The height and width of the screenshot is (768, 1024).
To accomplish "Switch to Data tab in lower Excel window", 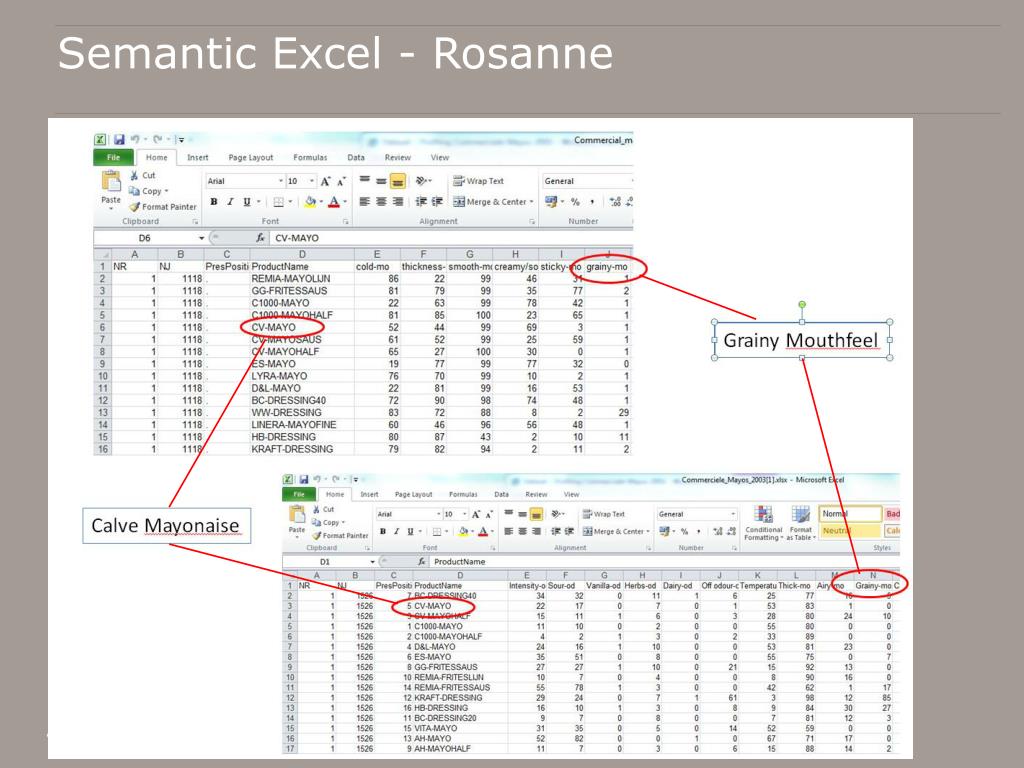I will 502,494.
